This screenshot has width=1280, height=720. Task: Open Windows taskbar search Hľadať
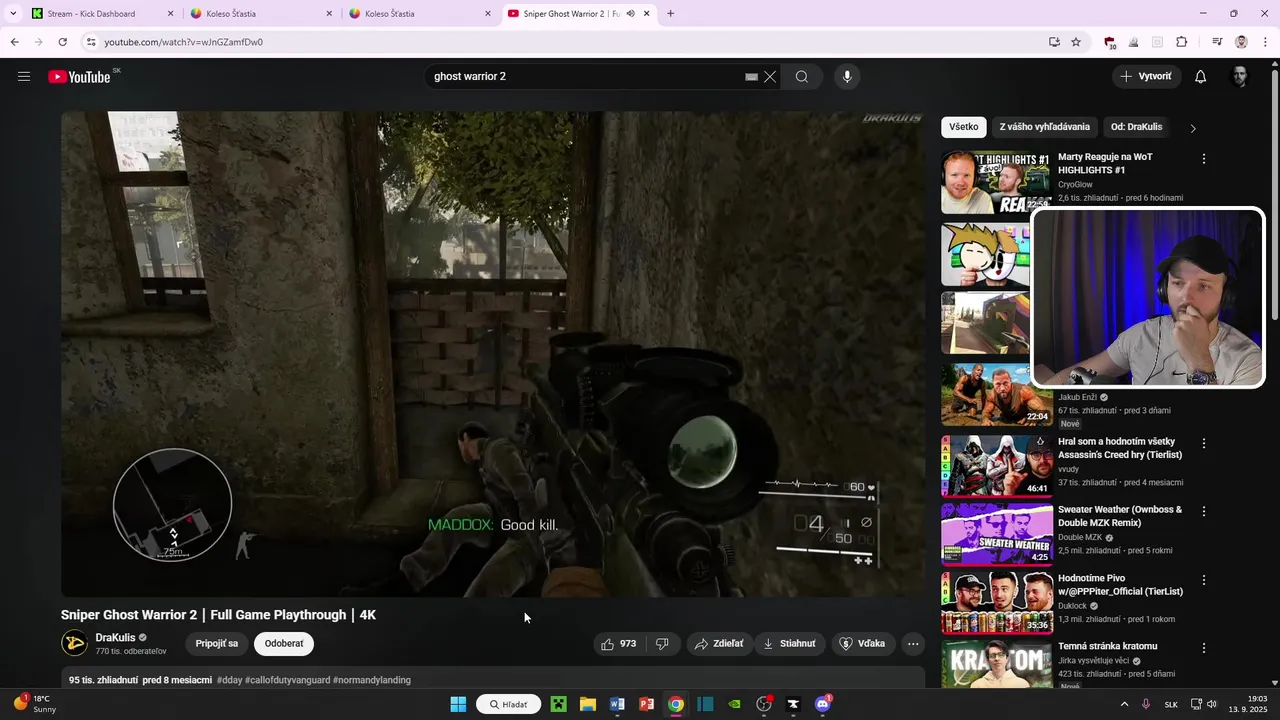click(509, 704)
